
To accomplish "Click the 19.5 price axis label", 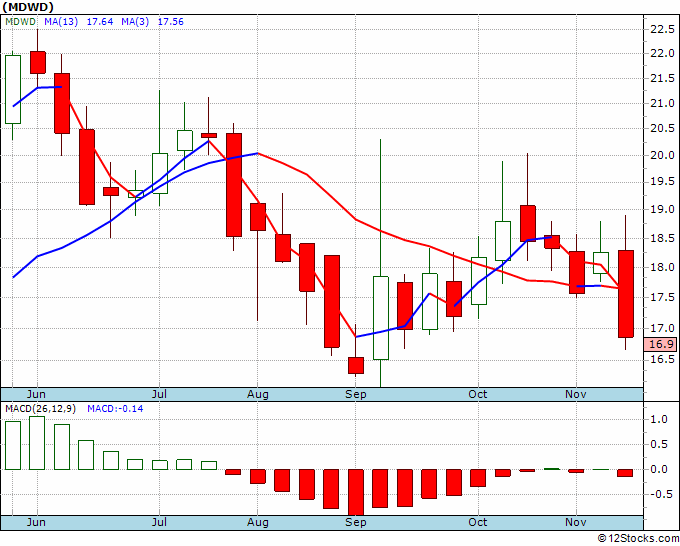I will pos(662,182).
